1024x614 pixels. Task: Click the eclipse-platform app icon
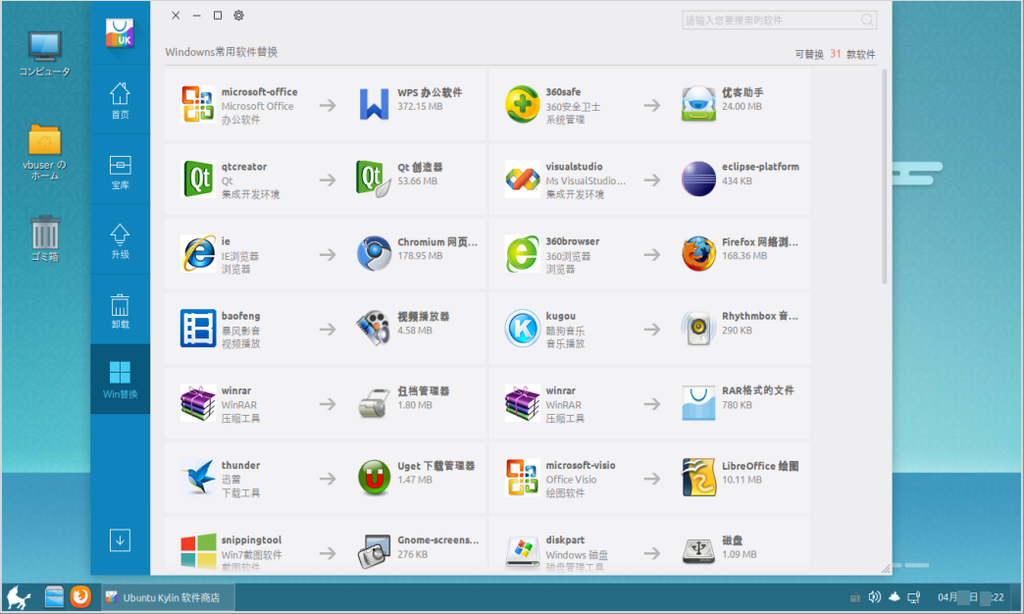click(x=700, y=178)
